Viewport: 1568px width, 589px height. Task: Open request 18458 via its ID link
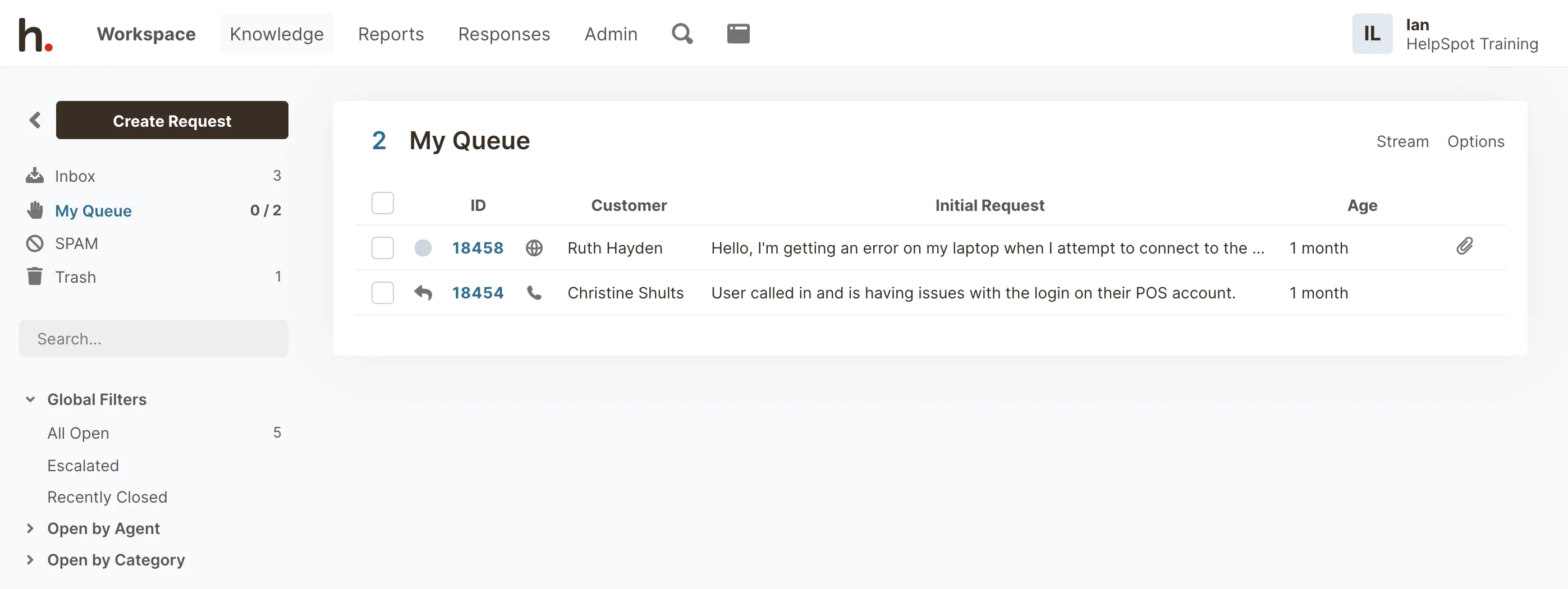[x=478, y=247]
